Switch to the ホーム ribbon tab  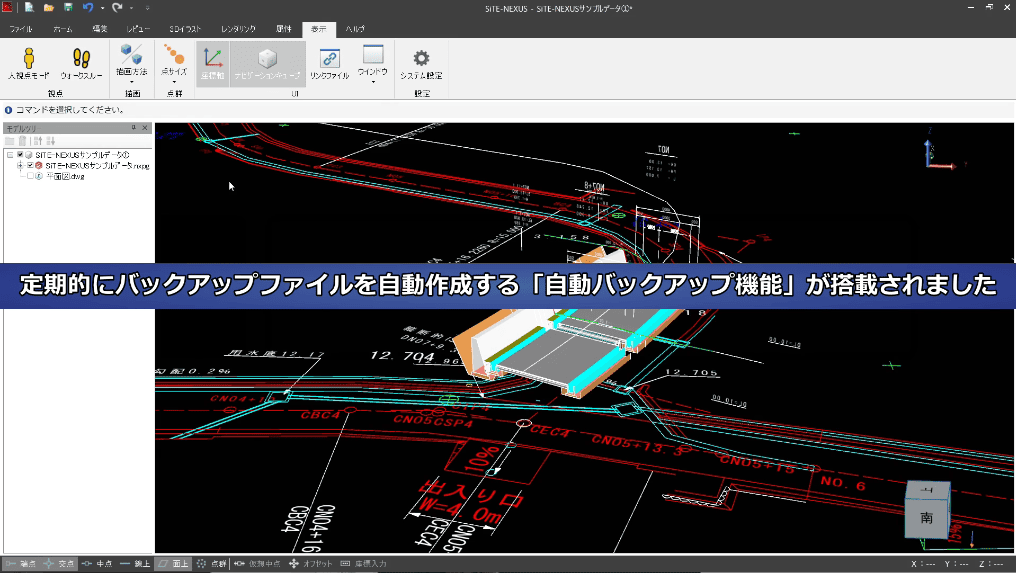pyautogui.click(x=63, y=29)
